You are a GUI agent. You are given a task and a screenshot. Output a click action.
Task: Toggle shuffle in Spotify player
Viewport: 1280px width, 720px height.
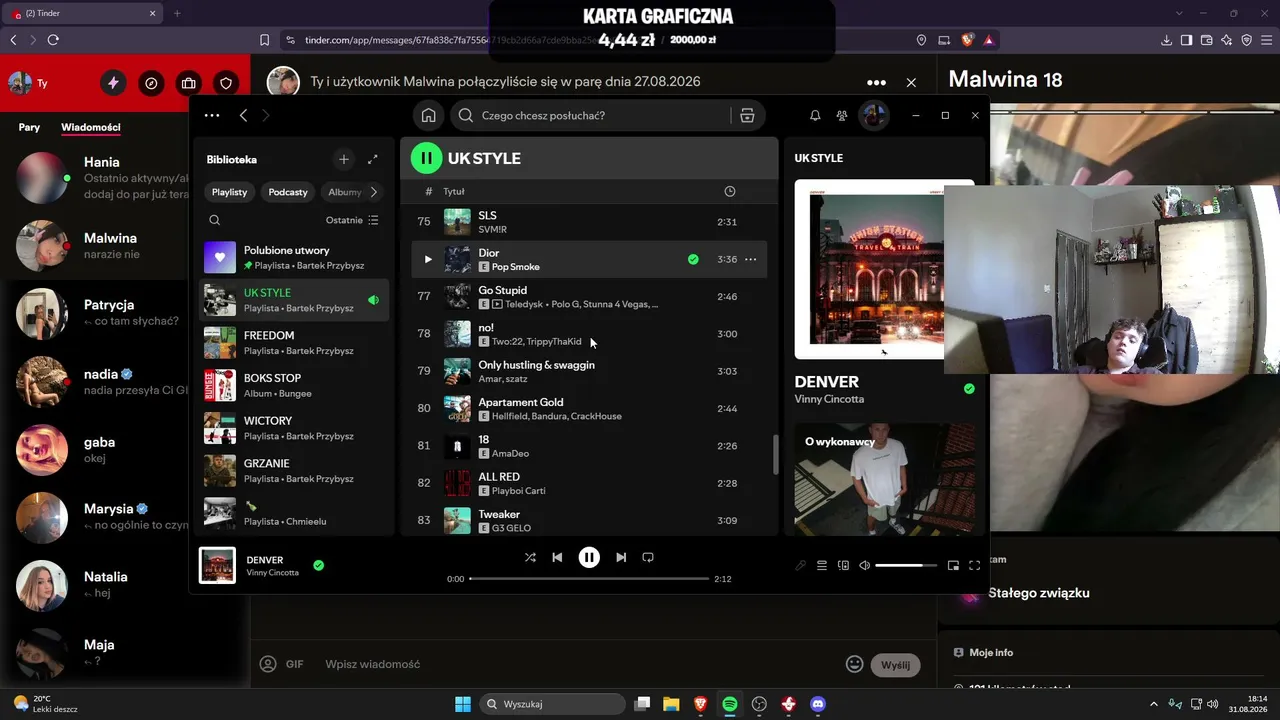[530, 557]
